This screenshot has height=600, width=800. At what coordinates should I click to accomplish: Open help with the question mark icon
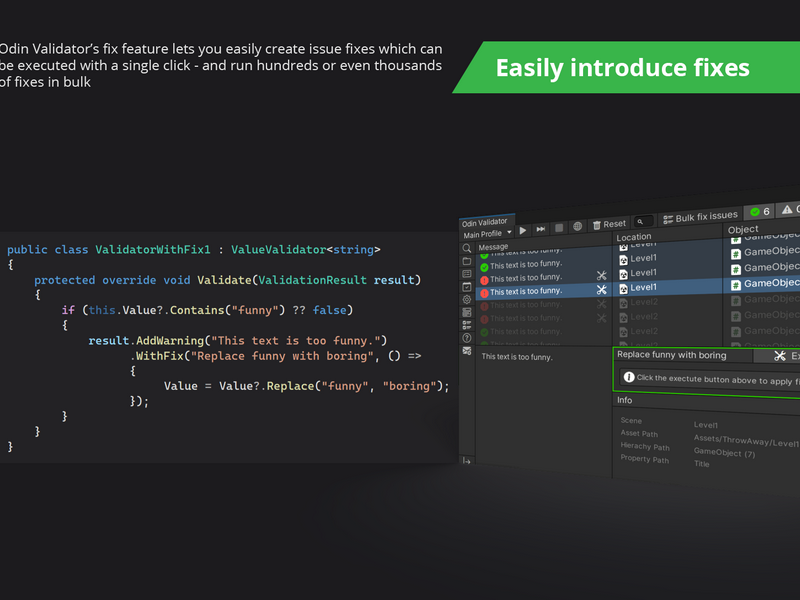(x=467, y=338)
